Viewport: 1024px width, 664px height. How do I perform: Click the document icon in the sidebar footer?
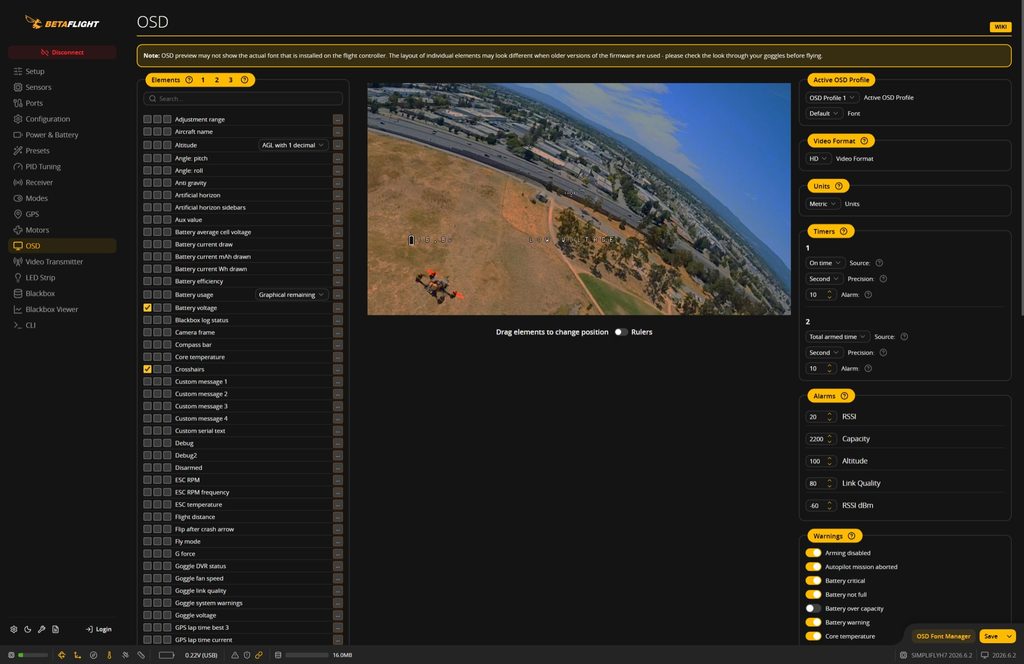[x=56, y=629]
